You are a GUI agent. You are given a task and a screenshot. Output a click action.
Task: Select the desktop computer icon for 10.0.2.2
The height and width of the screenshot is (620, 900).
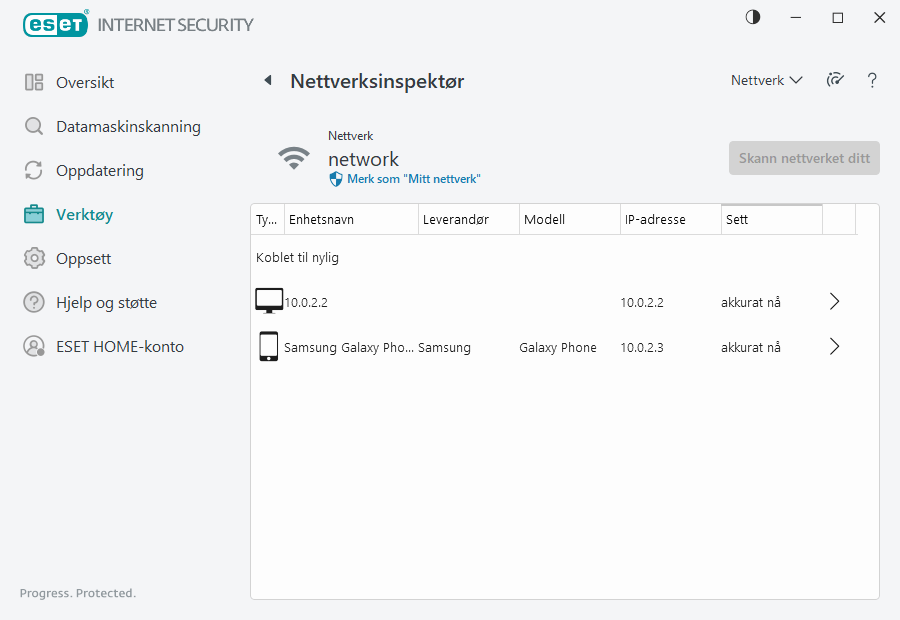coord(269,301)
